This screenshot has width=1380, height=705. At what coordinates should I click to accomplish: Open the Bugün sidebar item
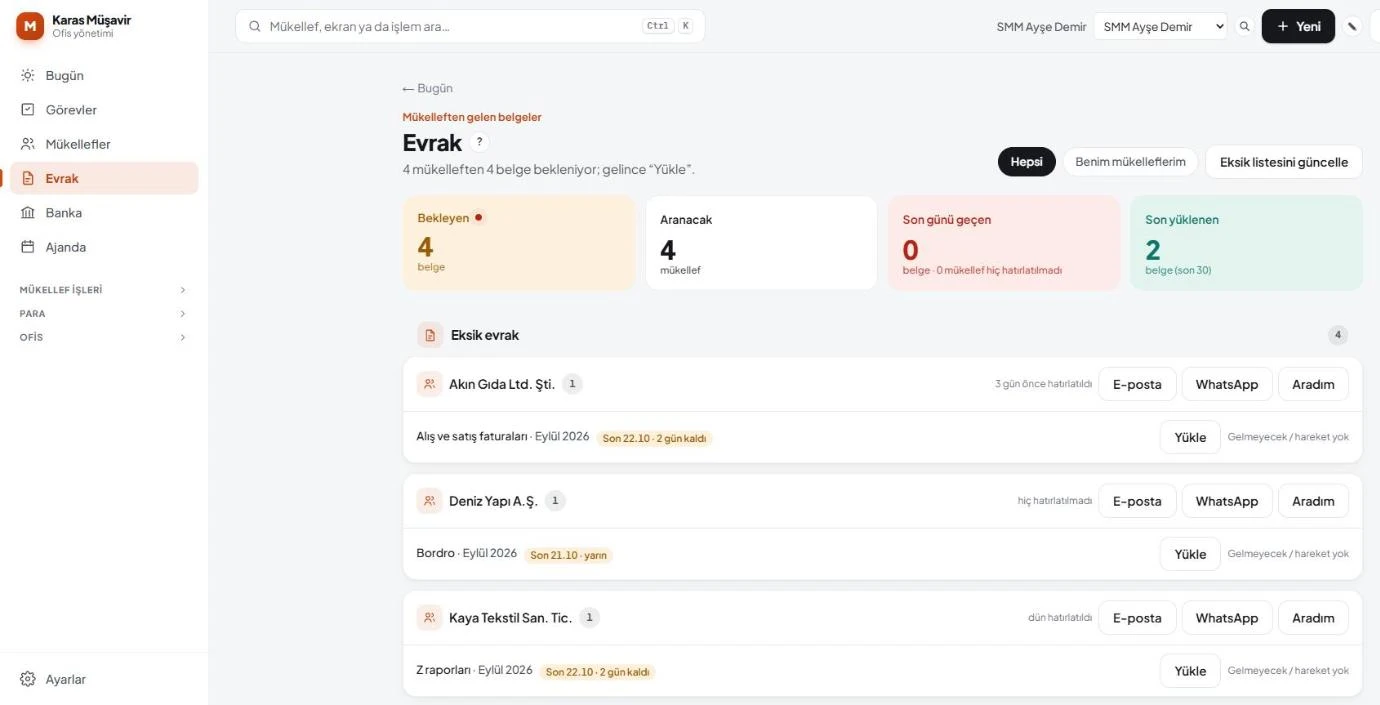[x=104, y=76]
